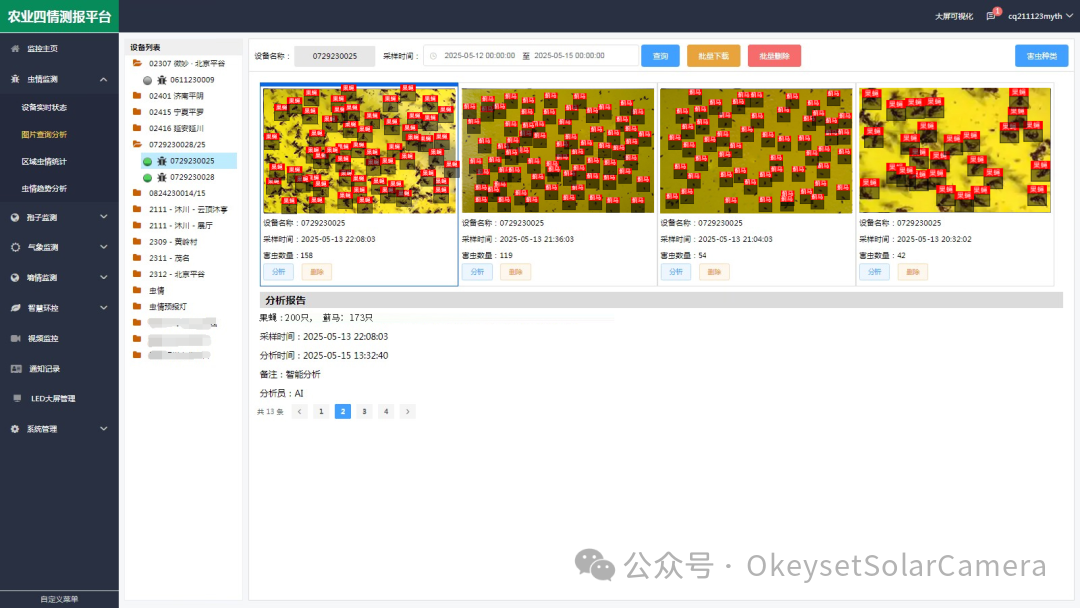The height and width of the screenshot is (608, 1080).
Task: Collapse the 虫情监测 menu chevron
Action: click(x=103, y=79)
